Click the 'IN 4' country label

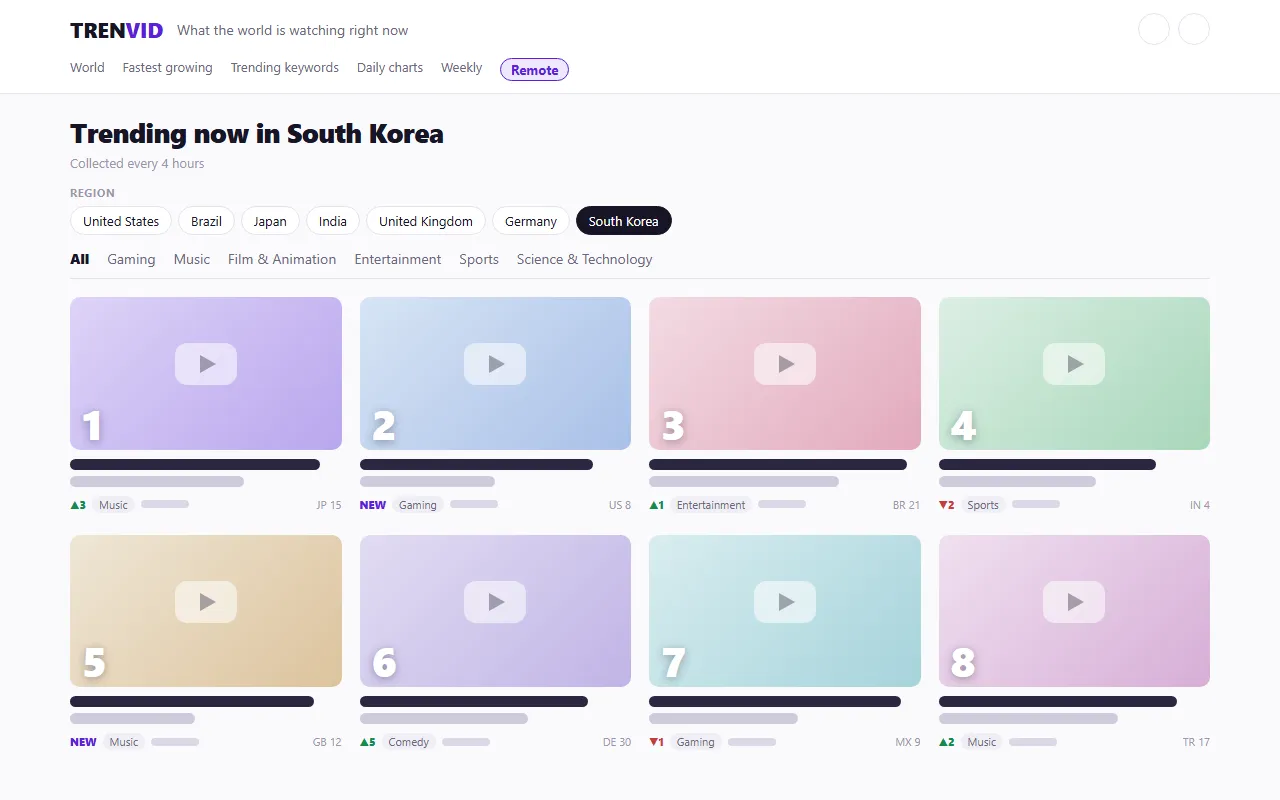1200,505
